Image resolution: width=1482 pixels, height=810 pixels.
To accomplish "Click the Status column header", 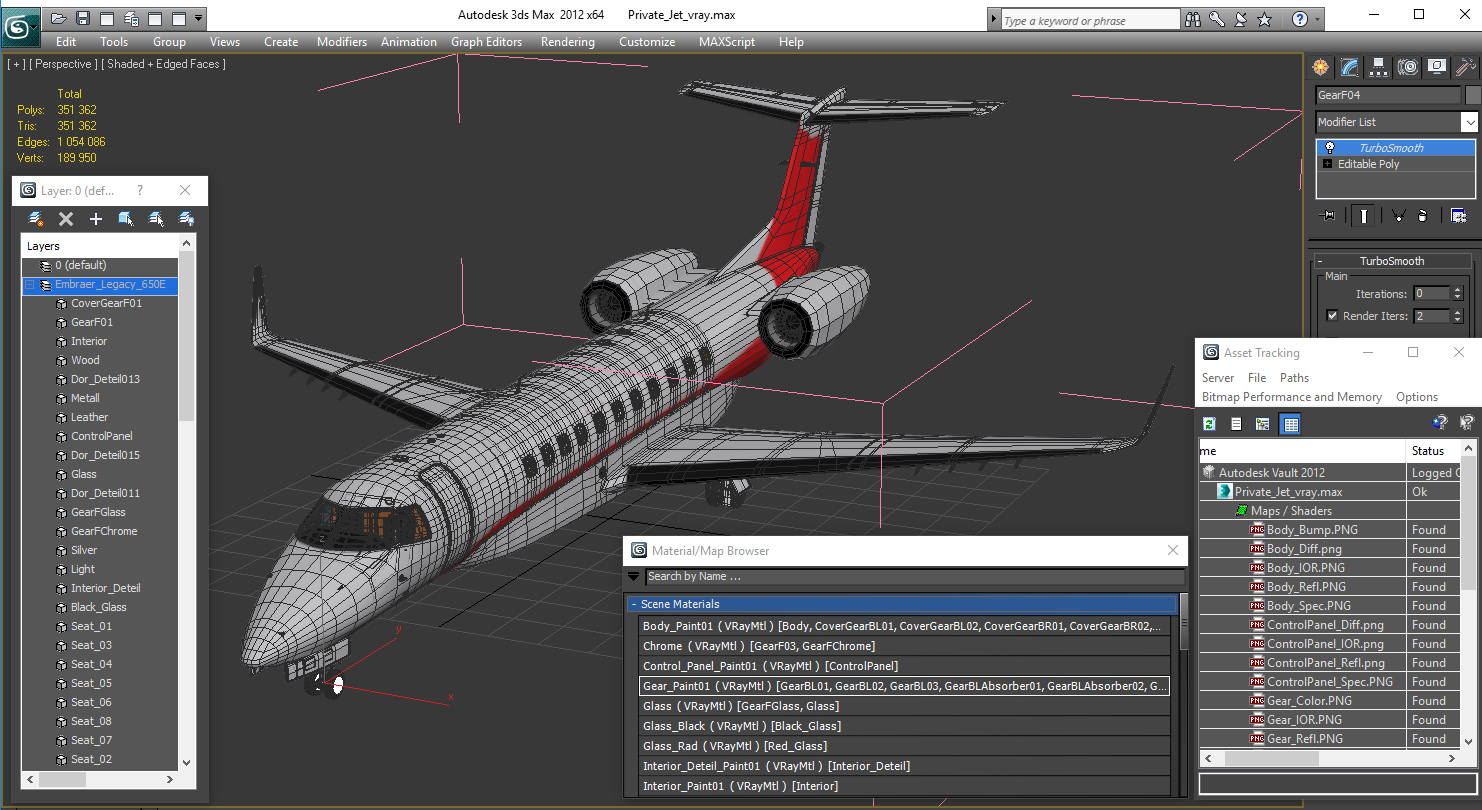I will [1435, 451].
